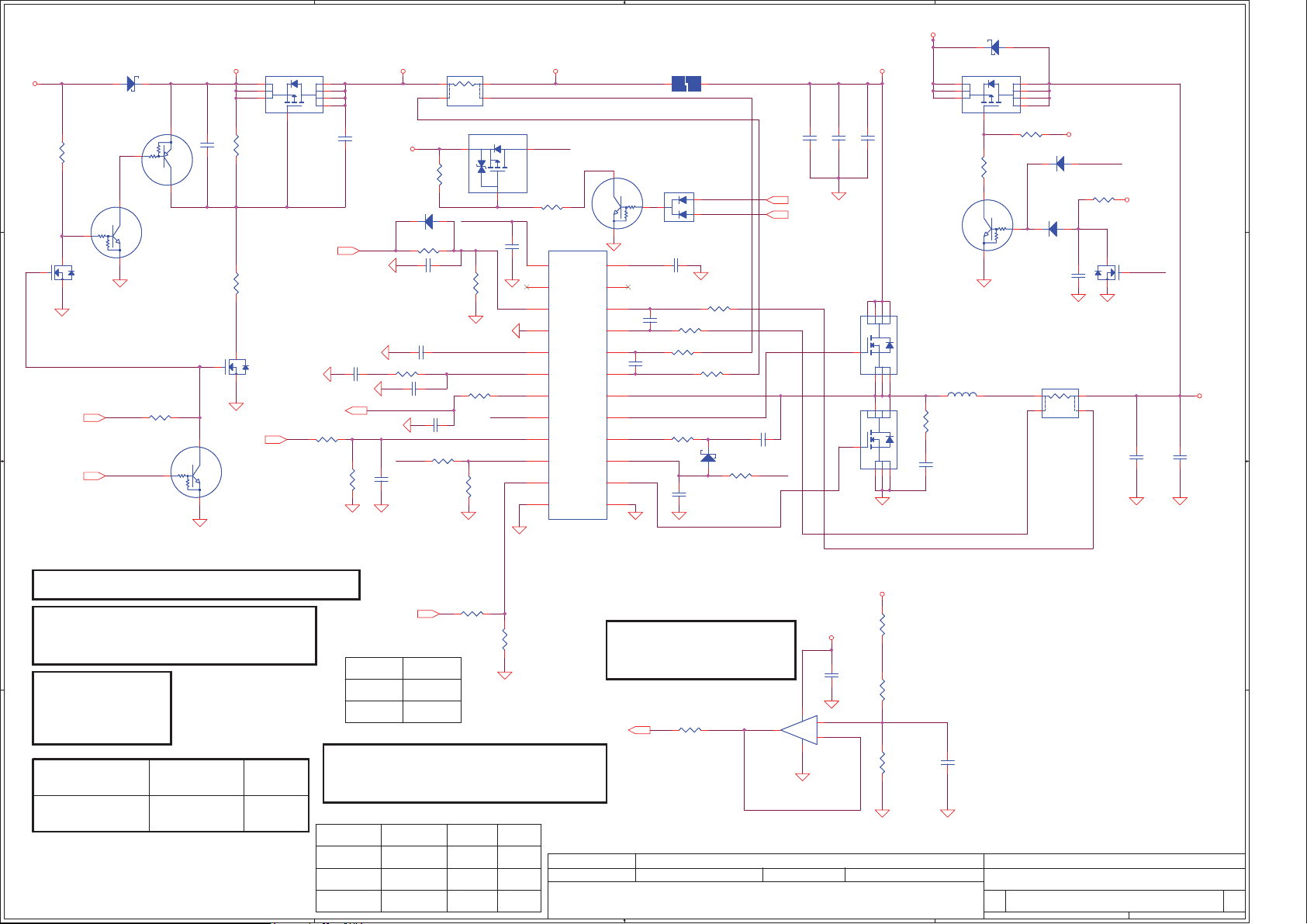Click the top-left MOSFET package box

click(x=294, y=95)
